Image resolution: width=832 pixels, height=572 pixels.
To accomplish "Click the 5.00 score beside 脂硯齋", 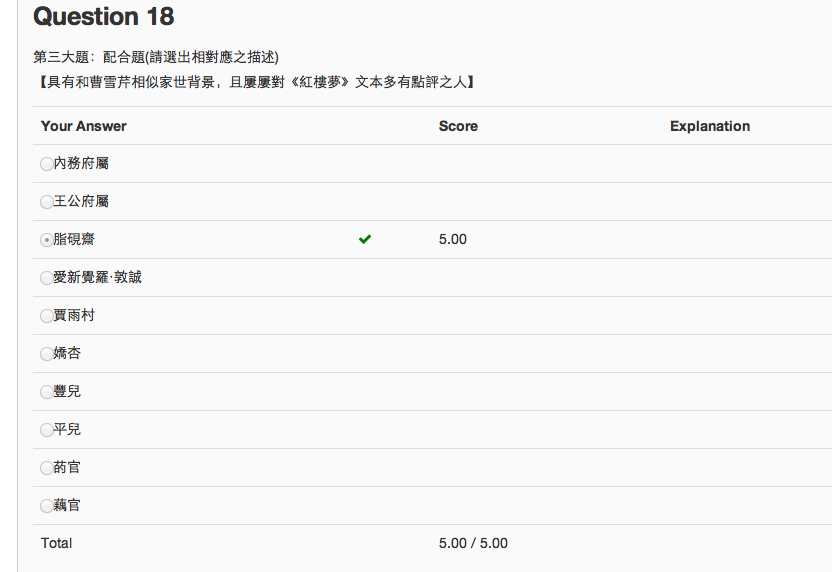I will click(453, 239).
